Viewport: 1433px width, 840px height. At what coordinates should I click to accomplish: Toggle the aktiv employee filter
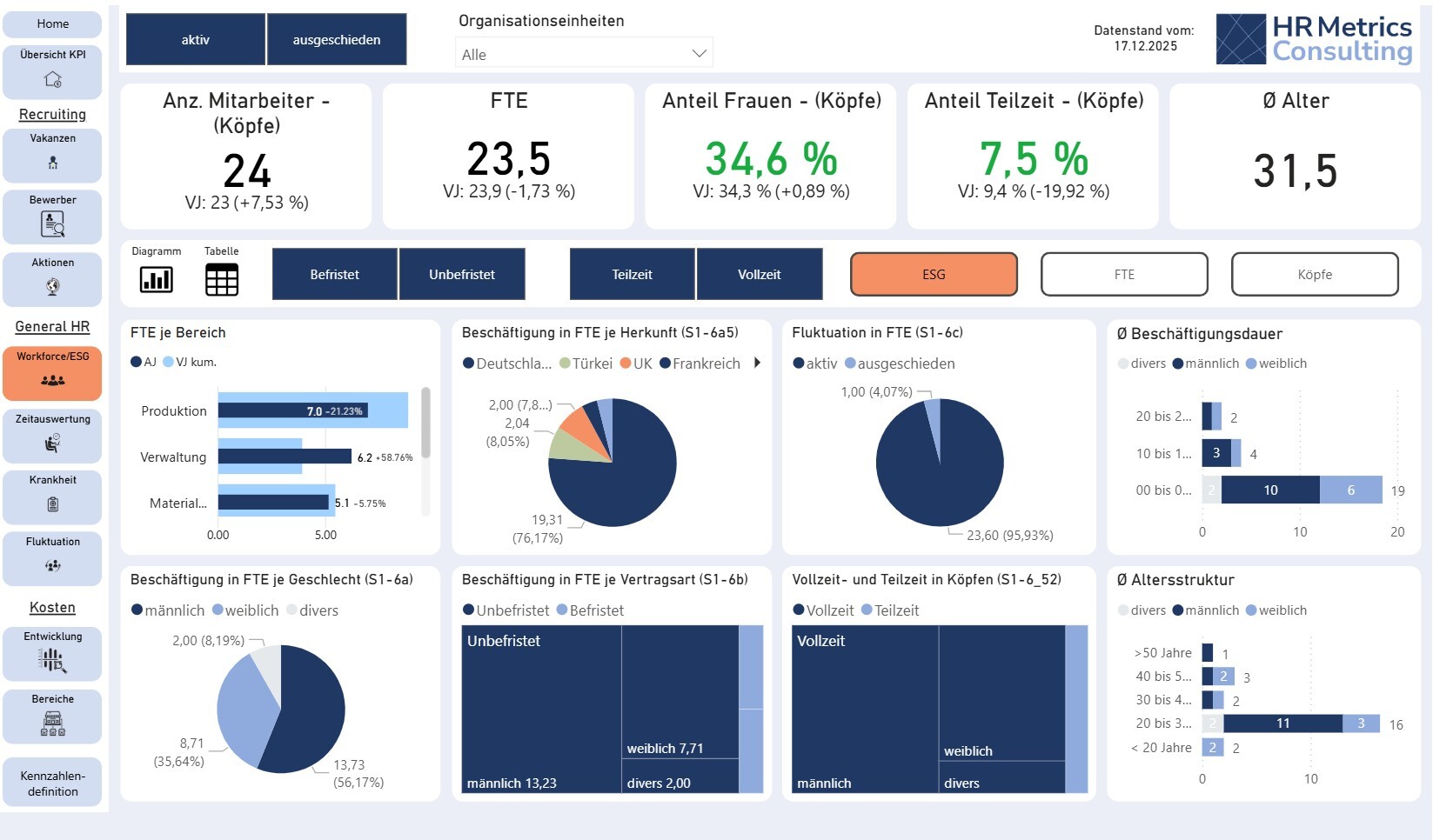click(x=196, y=40)
